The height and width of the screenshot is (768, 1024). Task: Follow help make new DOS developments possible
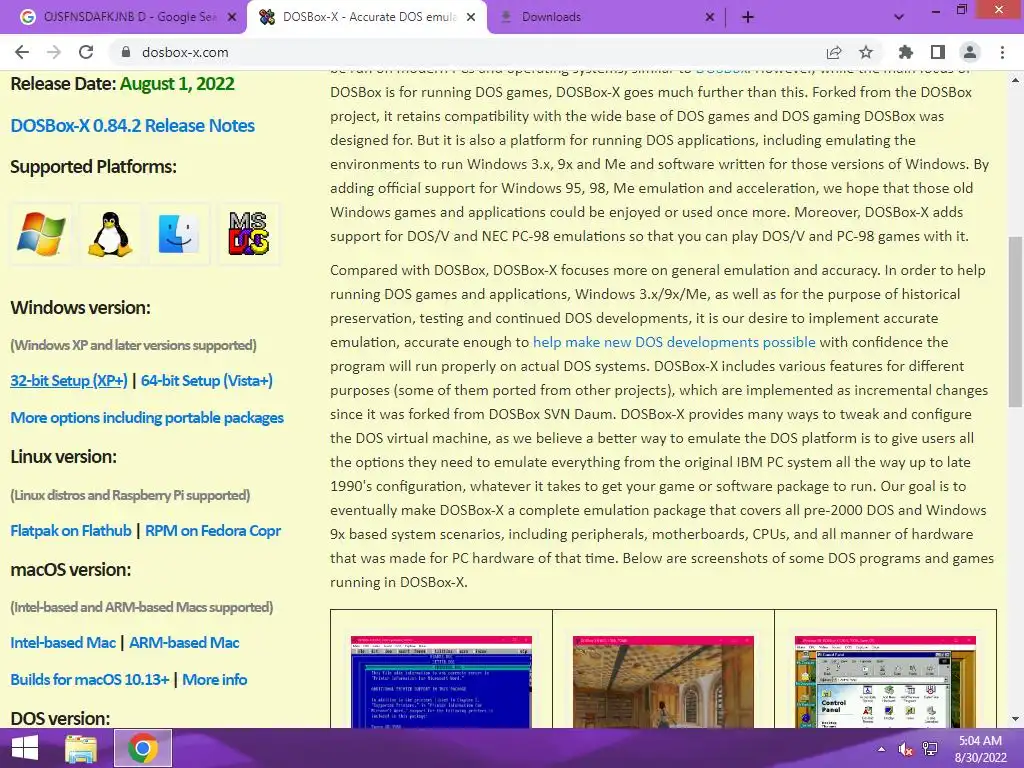(674, 342)
